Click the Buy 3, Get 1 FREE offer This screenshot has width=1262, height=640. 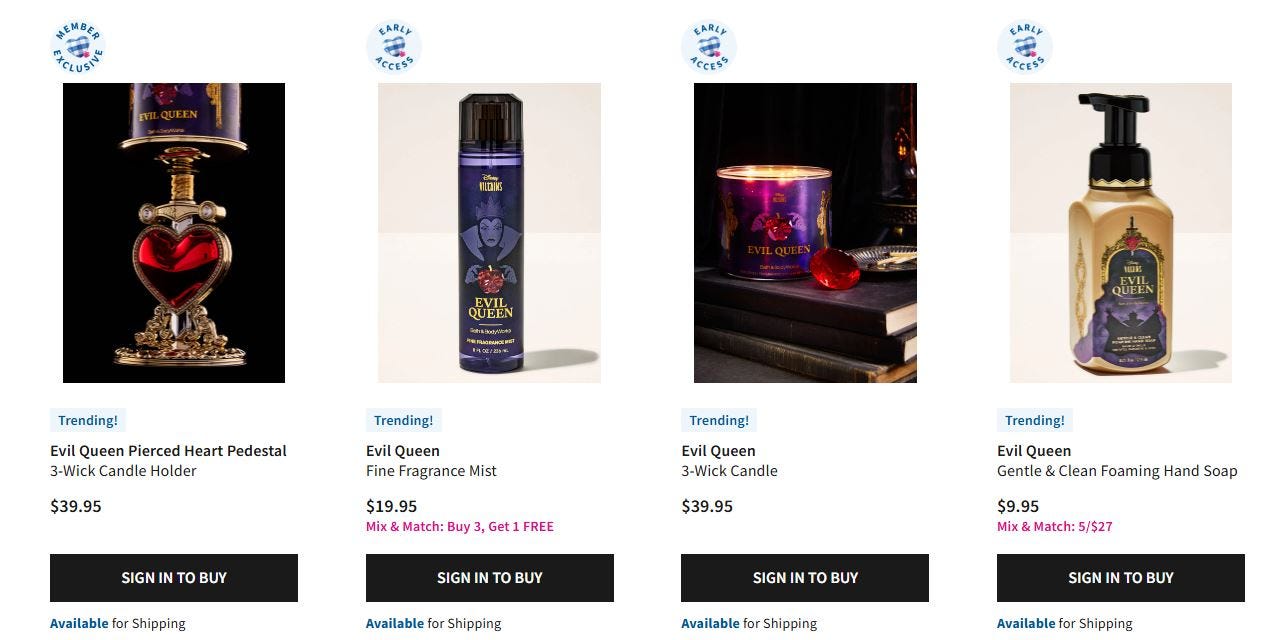click(460, 527)
